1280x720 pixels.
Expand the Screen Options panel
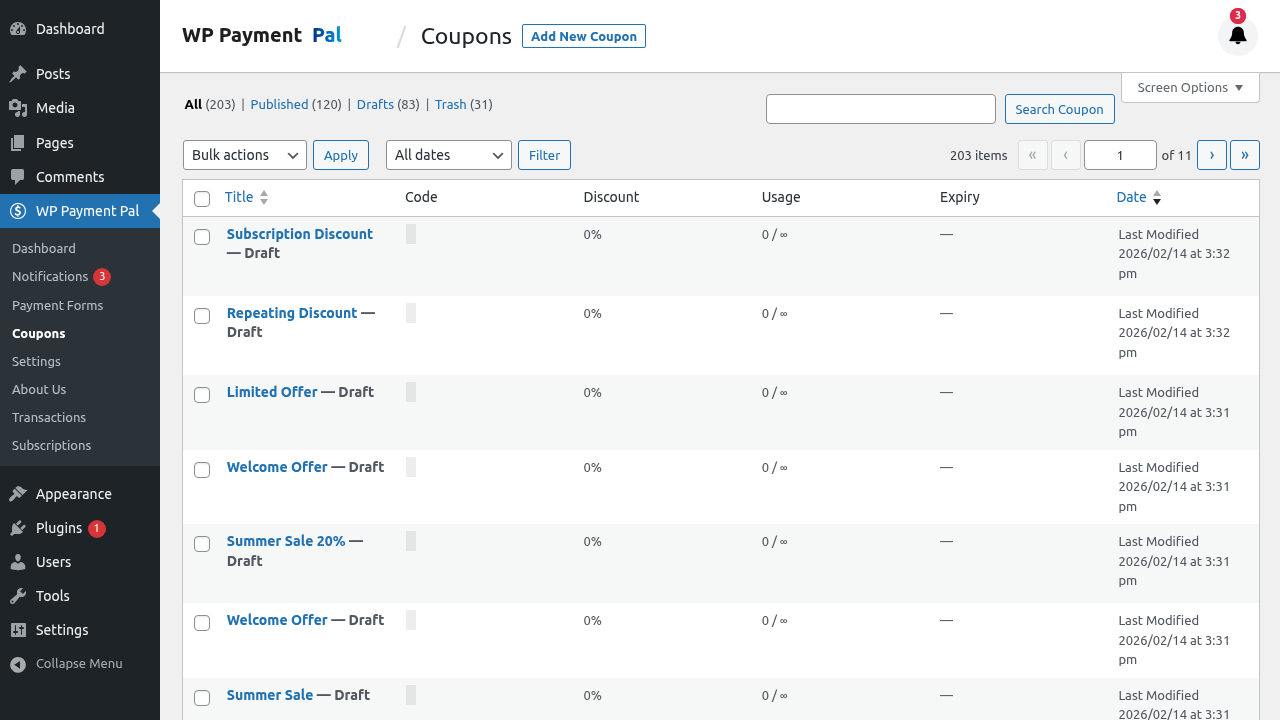[1189, 87]
